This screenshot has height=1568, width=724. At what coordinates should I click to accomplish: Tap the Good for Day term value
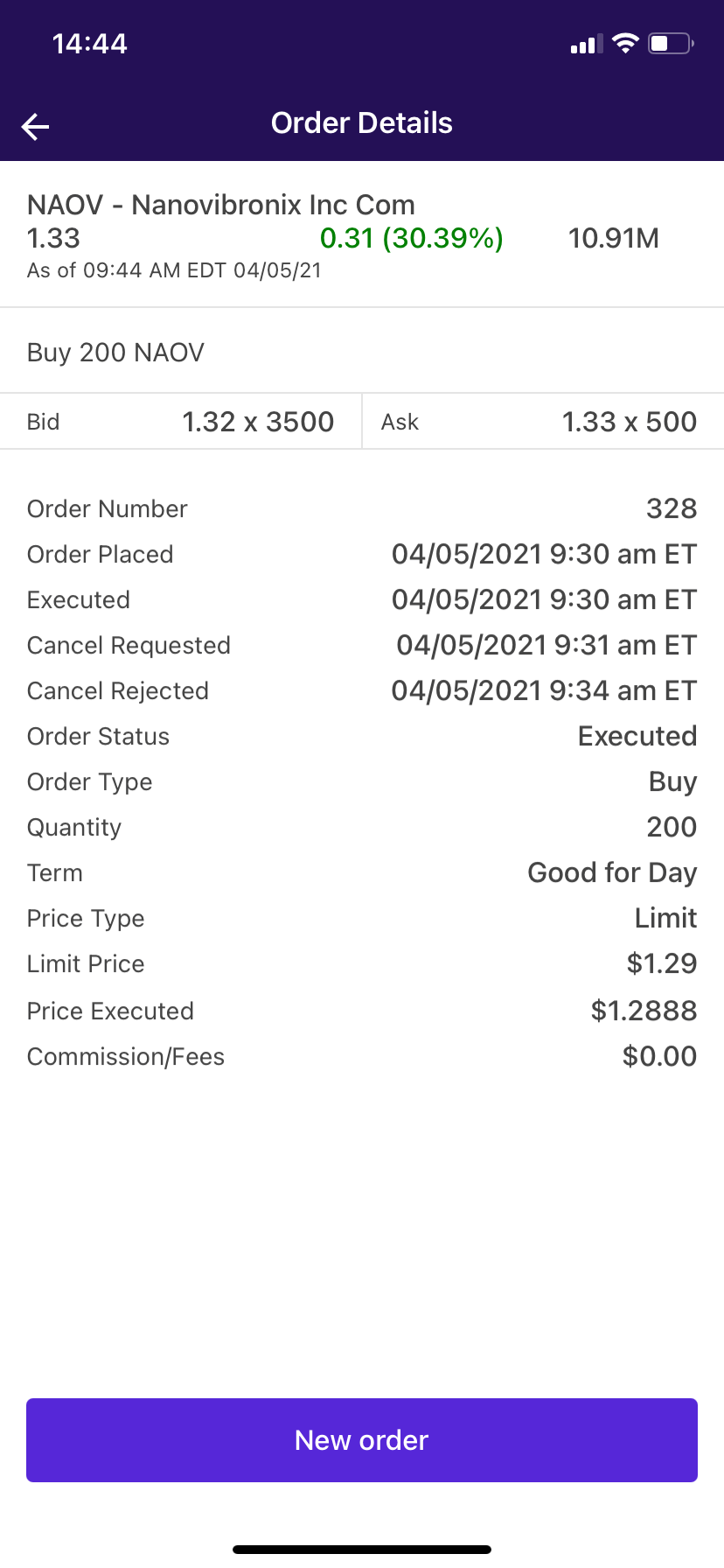[612, 872]
